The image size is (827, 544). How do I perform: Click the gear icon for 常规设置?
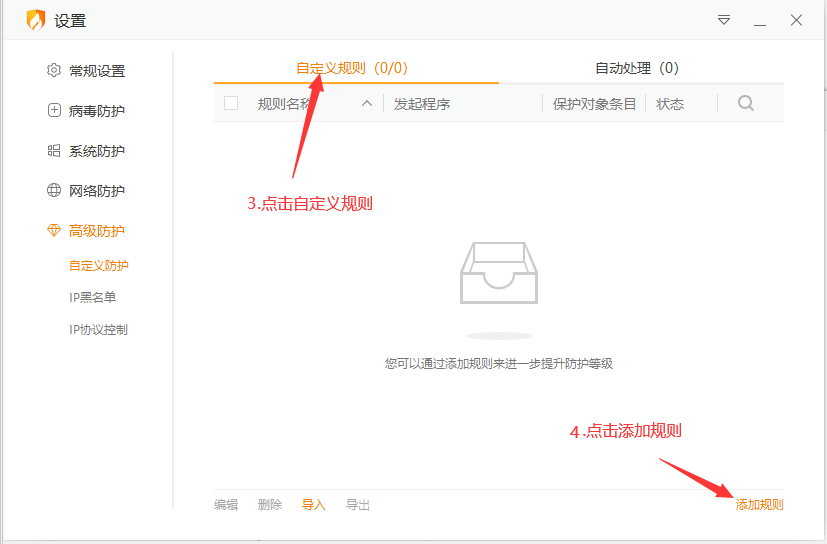click(54, 71)
